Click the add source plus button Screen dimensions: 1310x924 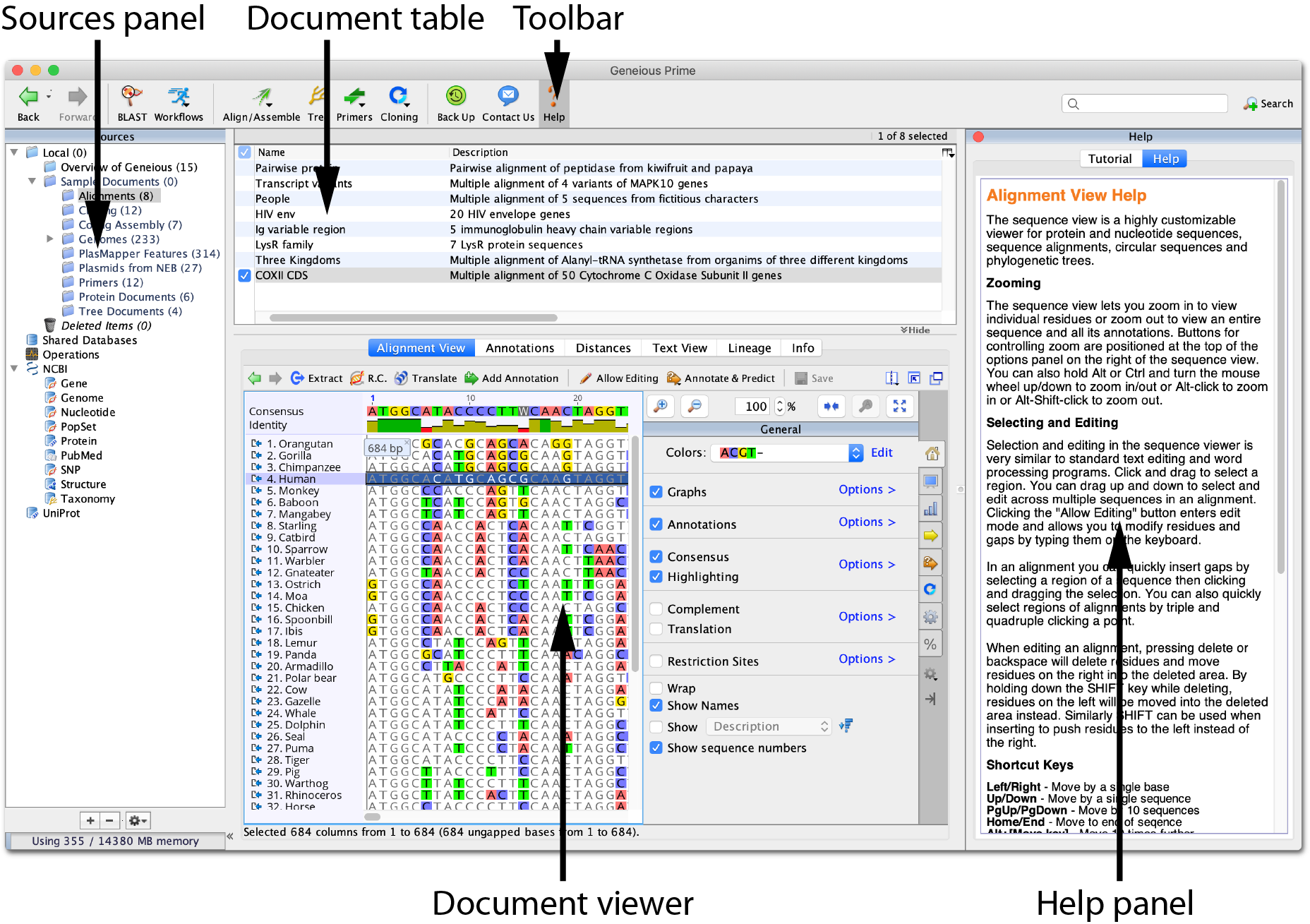(x=90, y=820)
